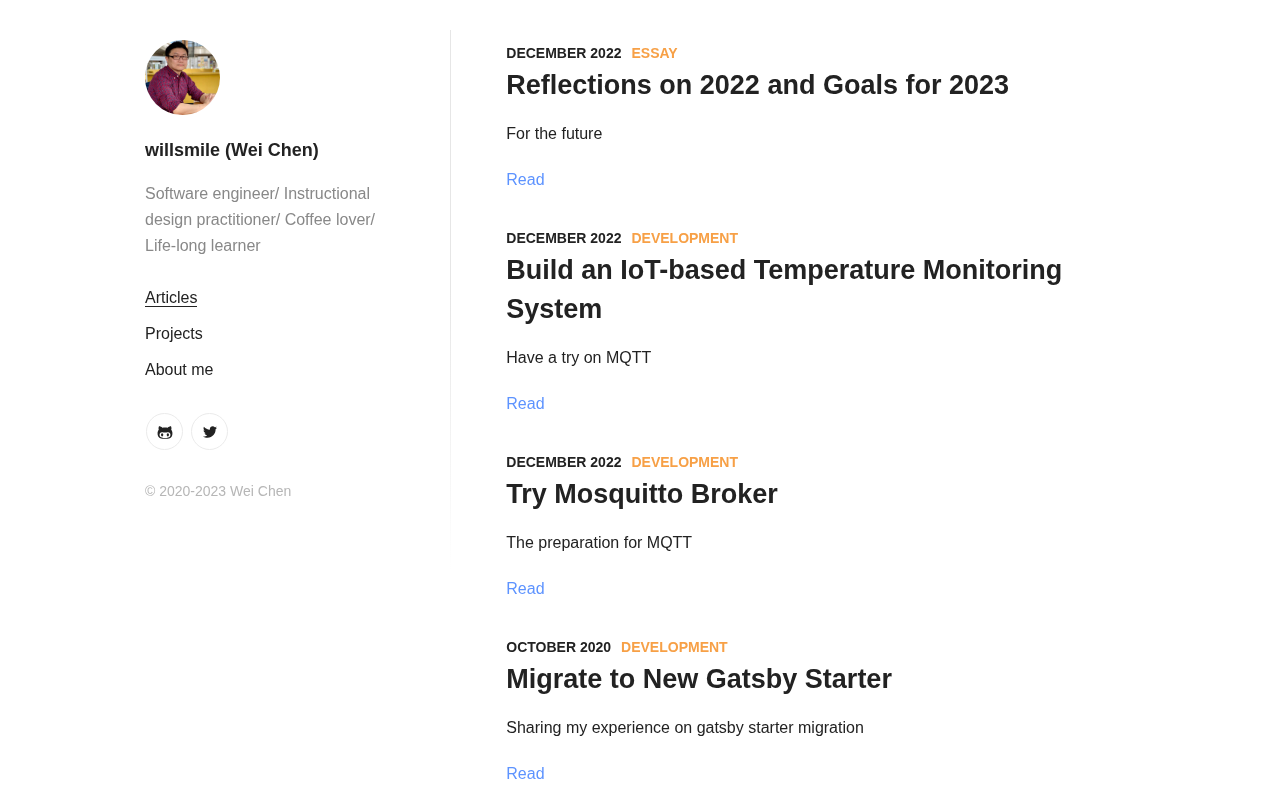Read the Try Mosquitto Broker article
The width and height of the screenshot is (1280, 800).
click(525, 589)
